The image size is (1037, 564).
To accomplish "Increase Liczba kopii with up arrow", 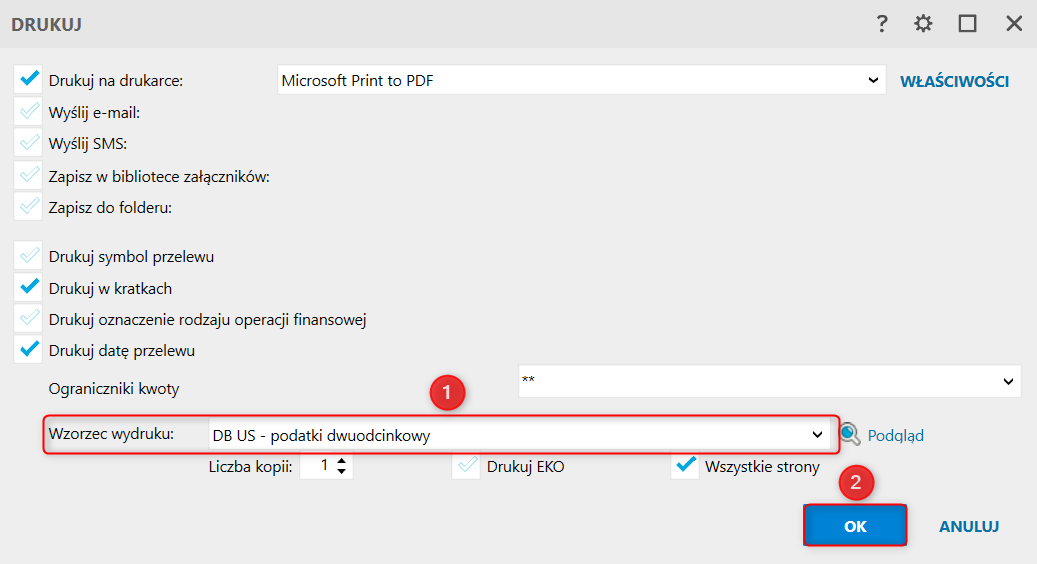I will click(x=342, y=460).
